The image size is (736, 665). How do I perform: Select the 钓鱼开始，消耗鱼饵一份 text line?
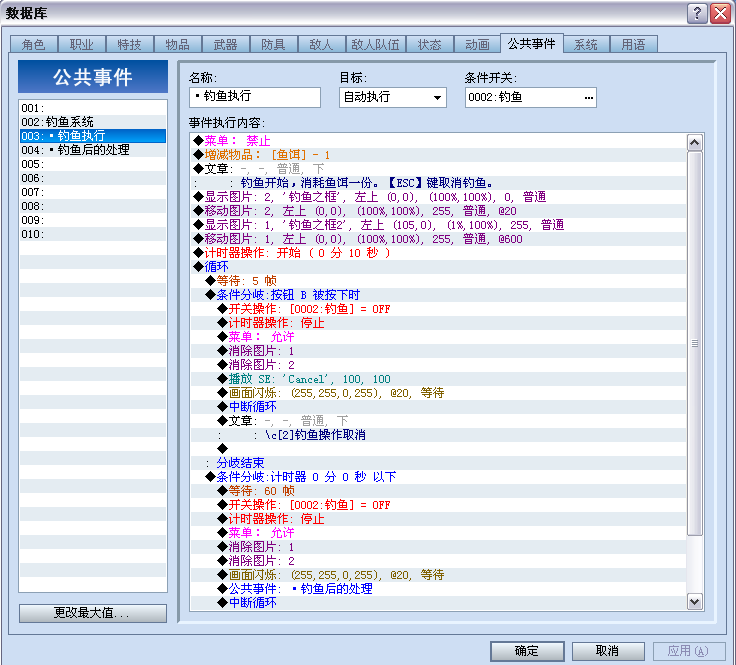point(438,183)
